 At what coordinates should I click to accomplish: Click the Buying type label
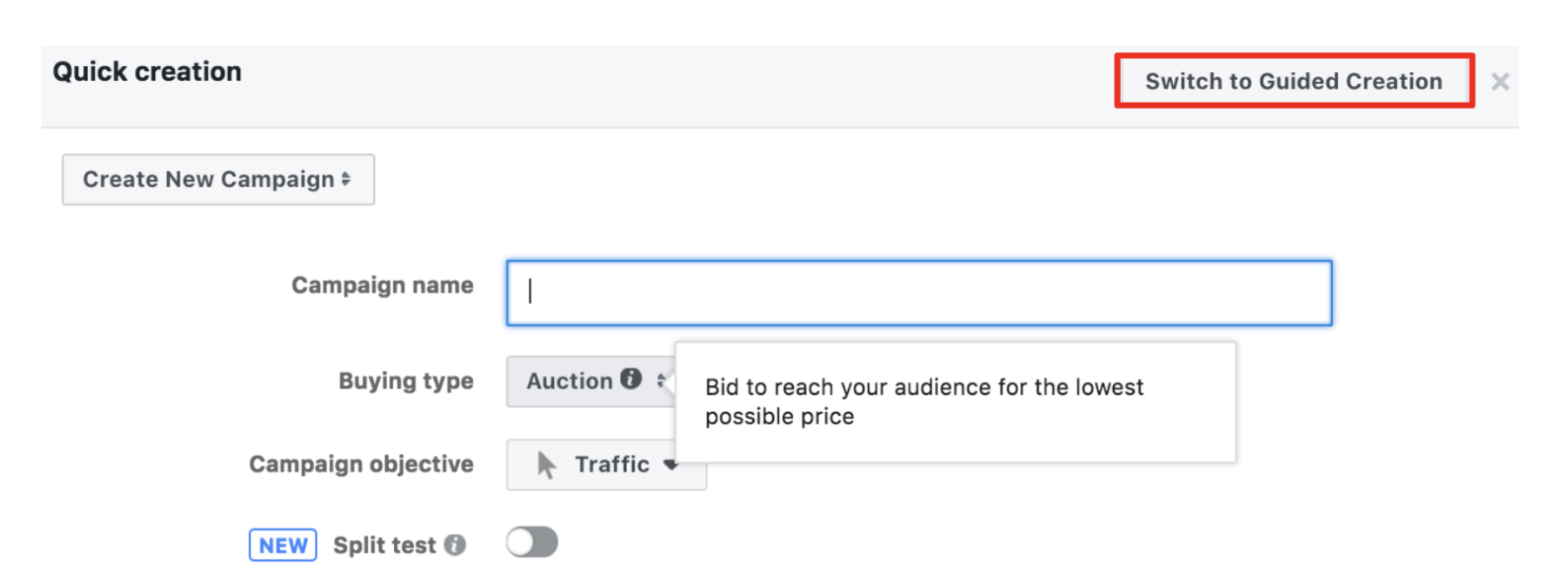coord(406,381)
